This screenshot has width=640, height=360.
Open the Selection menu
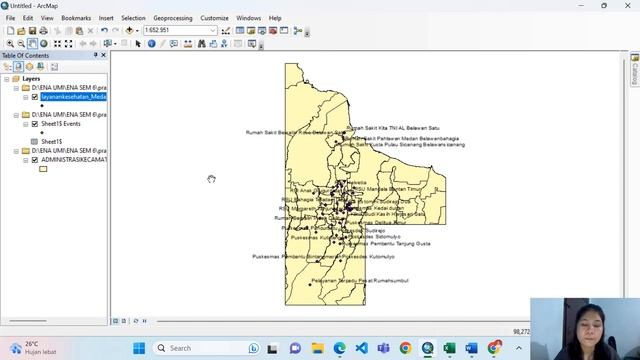click(x=133, y=18)
